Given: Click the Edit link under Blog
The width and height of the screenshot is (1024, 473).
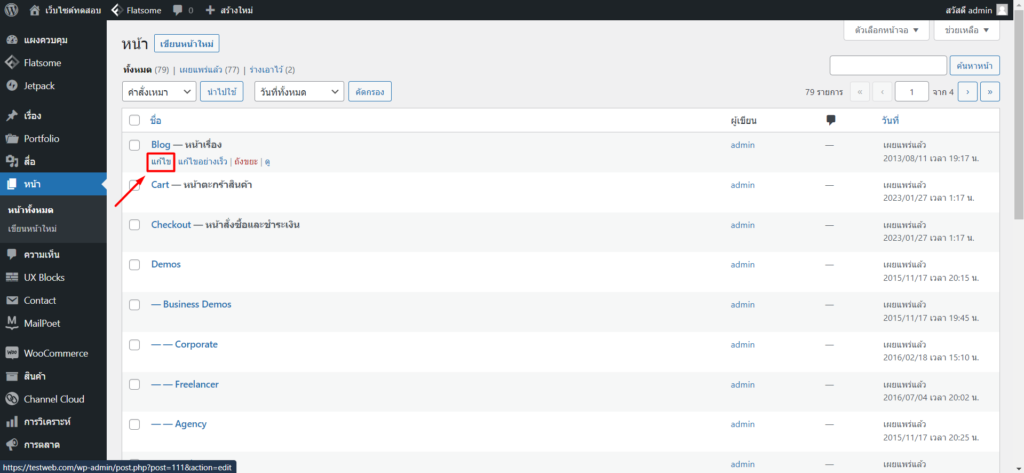Looking at the screenshot, I should [x=160, y=161].
